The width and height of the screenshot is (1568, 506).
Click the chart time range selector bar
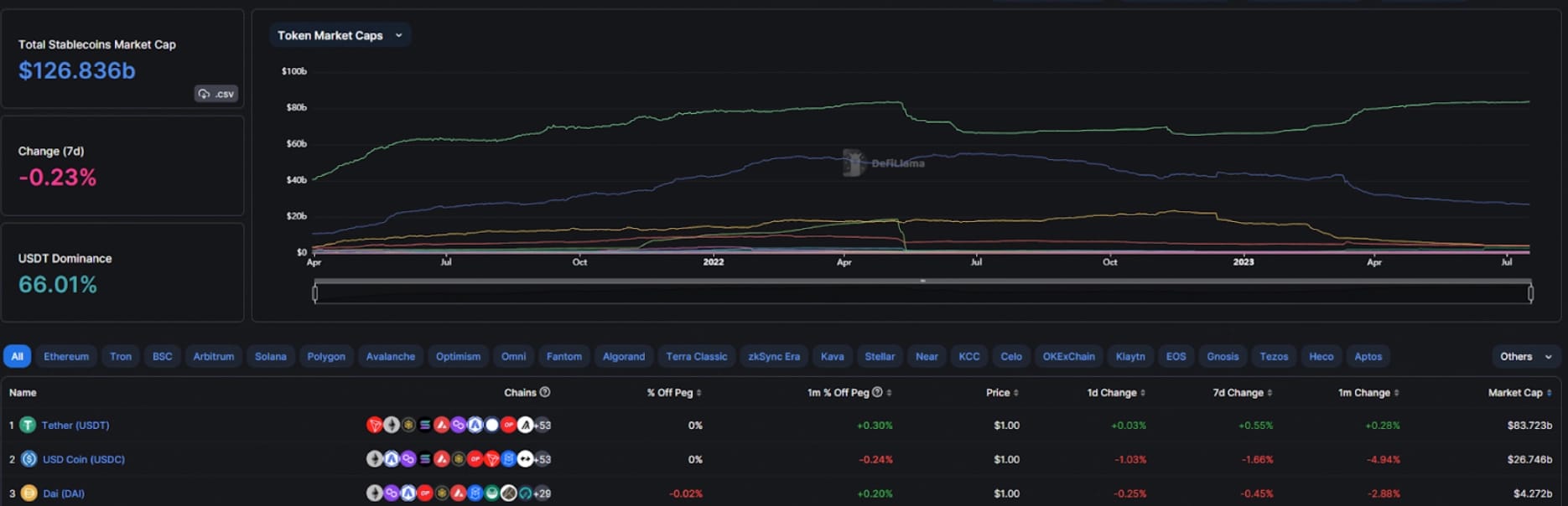click(922, 293)
